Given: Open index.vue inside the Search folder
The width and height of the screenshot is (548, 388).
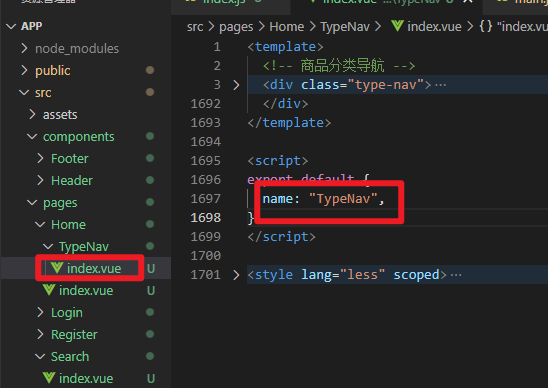Looking at the screenshot, I should pos(86,379).
